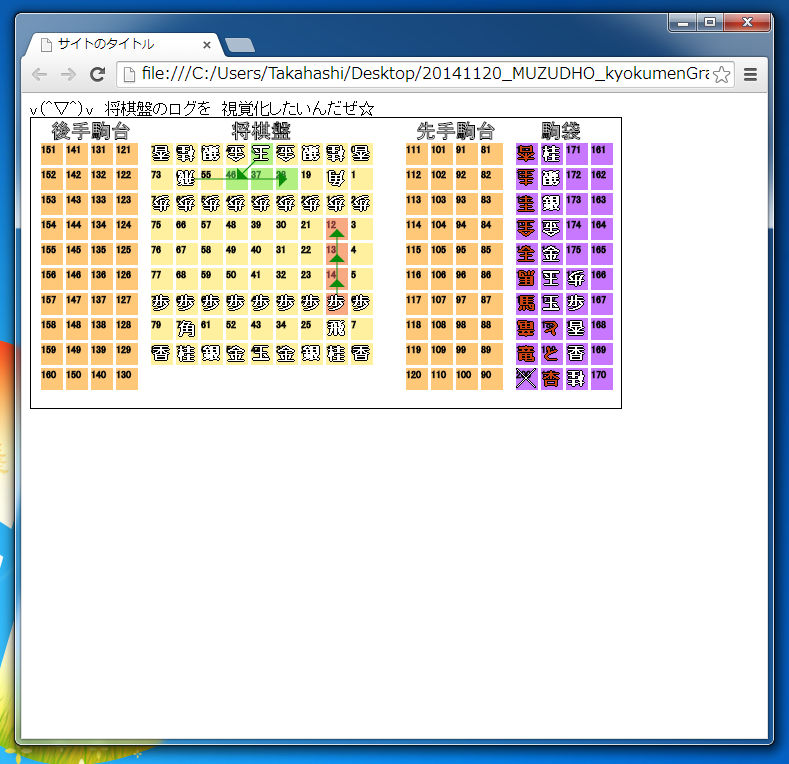Click red highlighted square 12
Screen dimensions: 789x764
336,228
